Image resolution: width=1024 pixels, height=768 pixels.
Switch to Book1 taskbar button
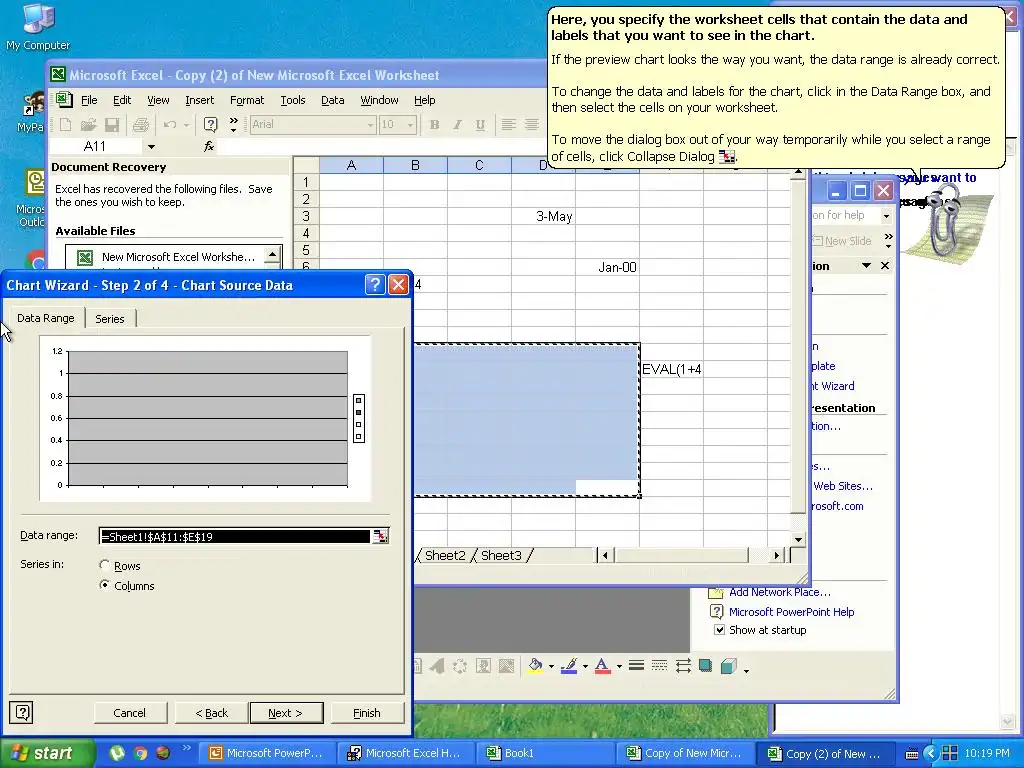point(545,753)
